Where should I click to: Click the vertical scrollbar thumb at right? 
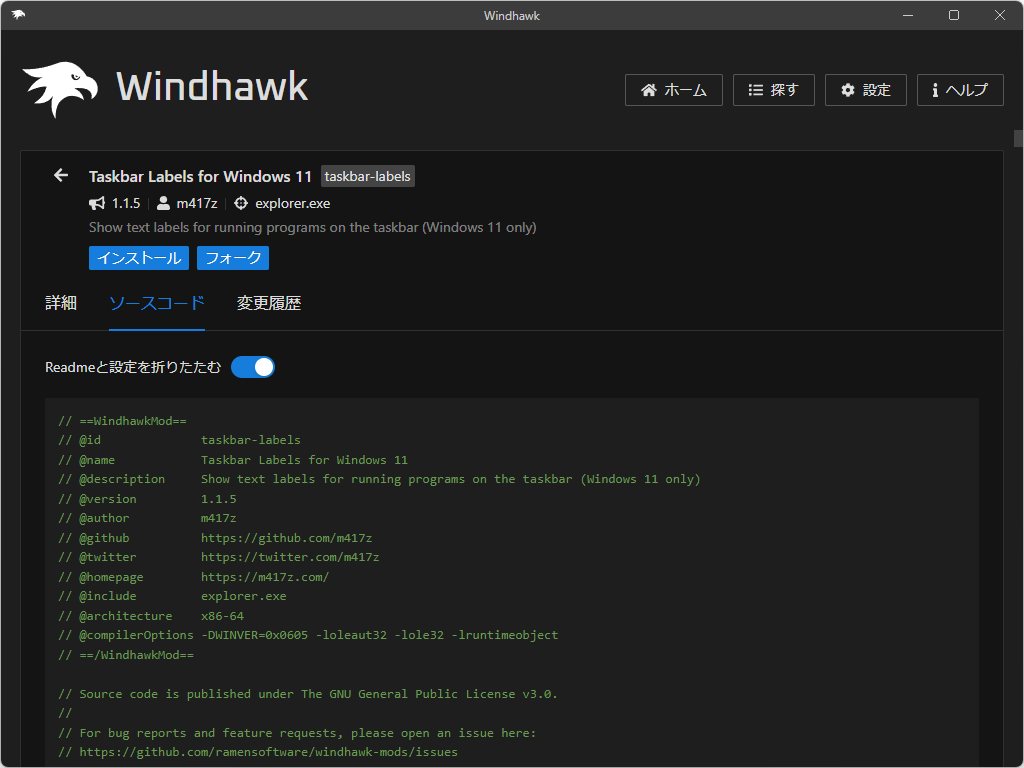[x=1018, y=138]
